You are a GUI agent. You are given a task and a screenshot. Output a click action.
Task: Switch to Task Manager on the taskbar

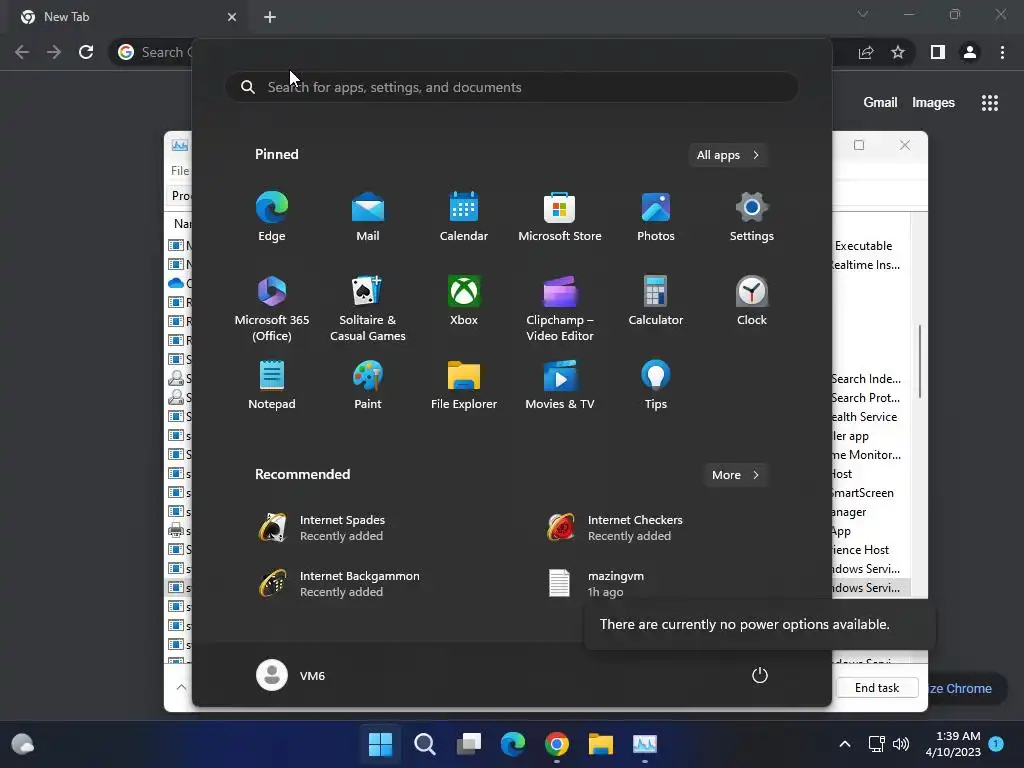click(x=645, y=744)
